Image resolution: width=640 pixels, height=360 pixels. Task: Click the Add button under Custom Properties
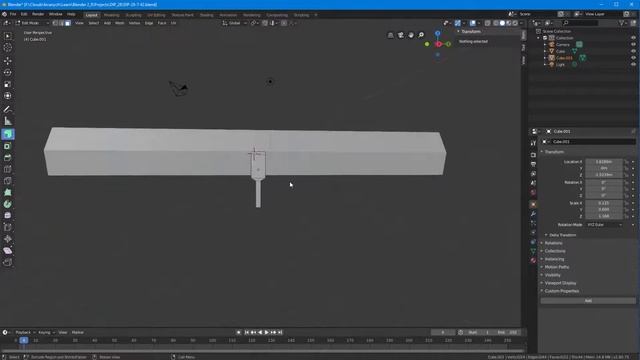[588, 301]
